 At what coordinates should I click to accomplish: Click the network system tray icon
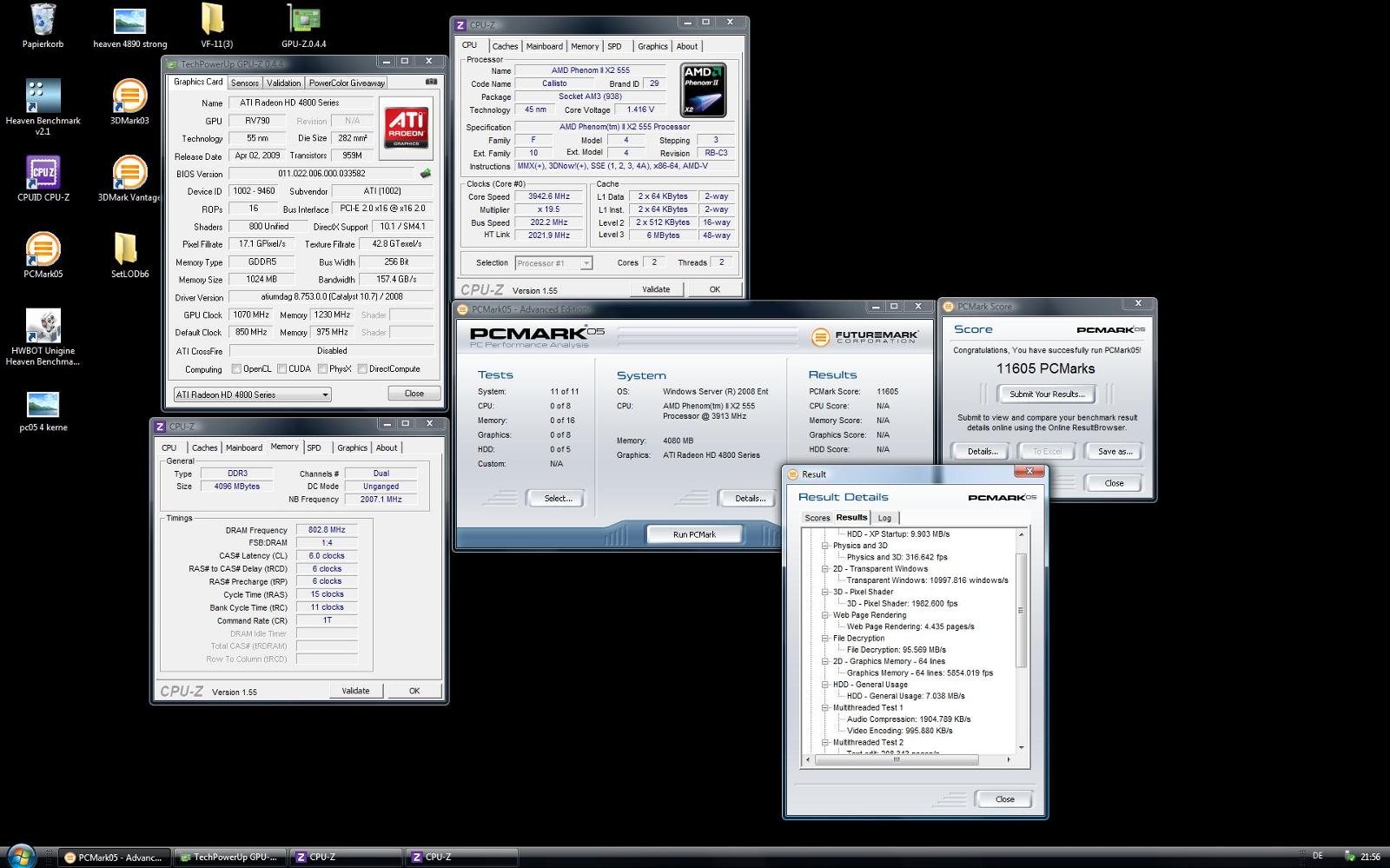point(1349,857)
